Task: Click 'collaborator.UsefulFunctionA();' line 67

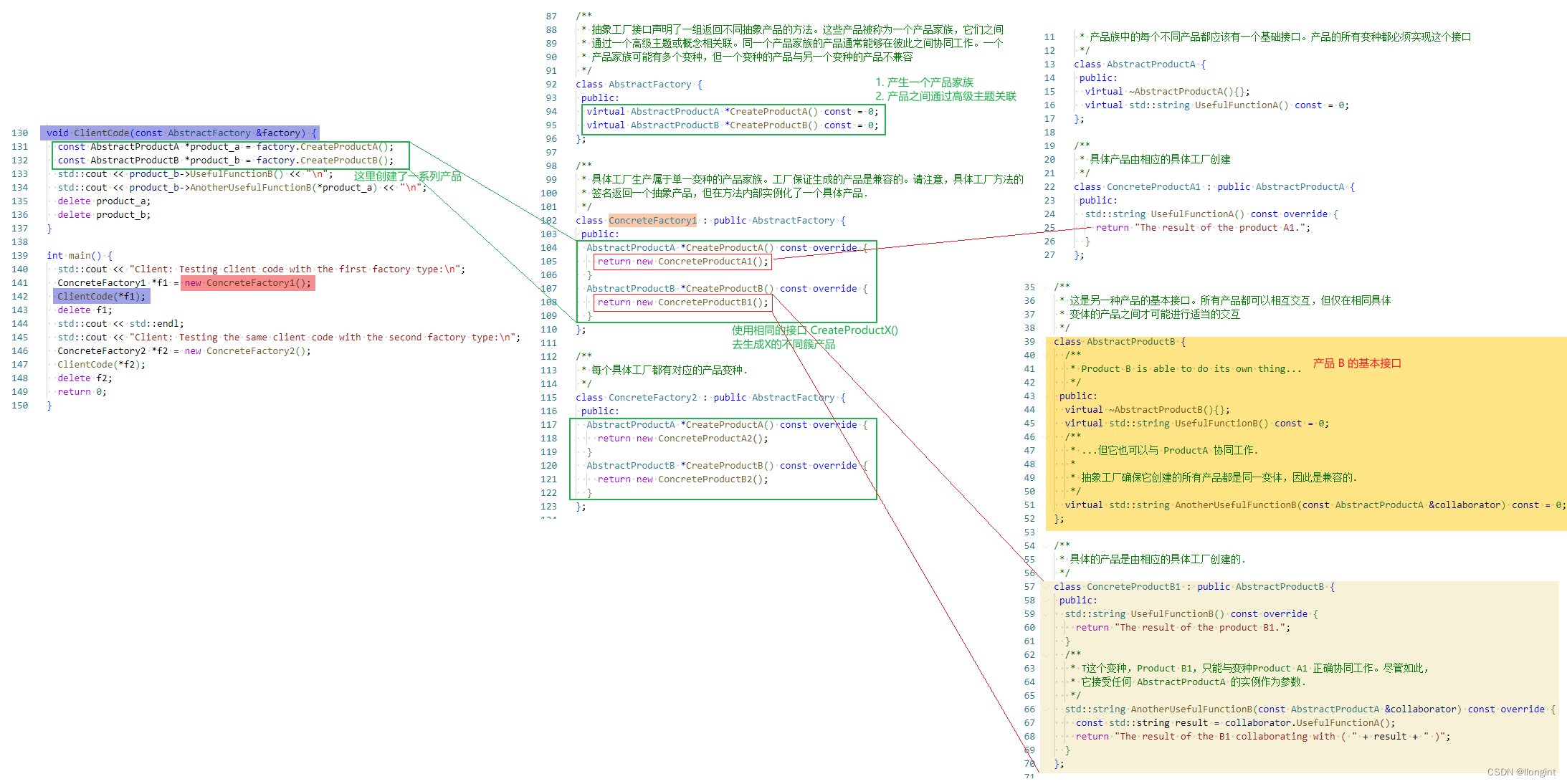Action: (1235, 723)
